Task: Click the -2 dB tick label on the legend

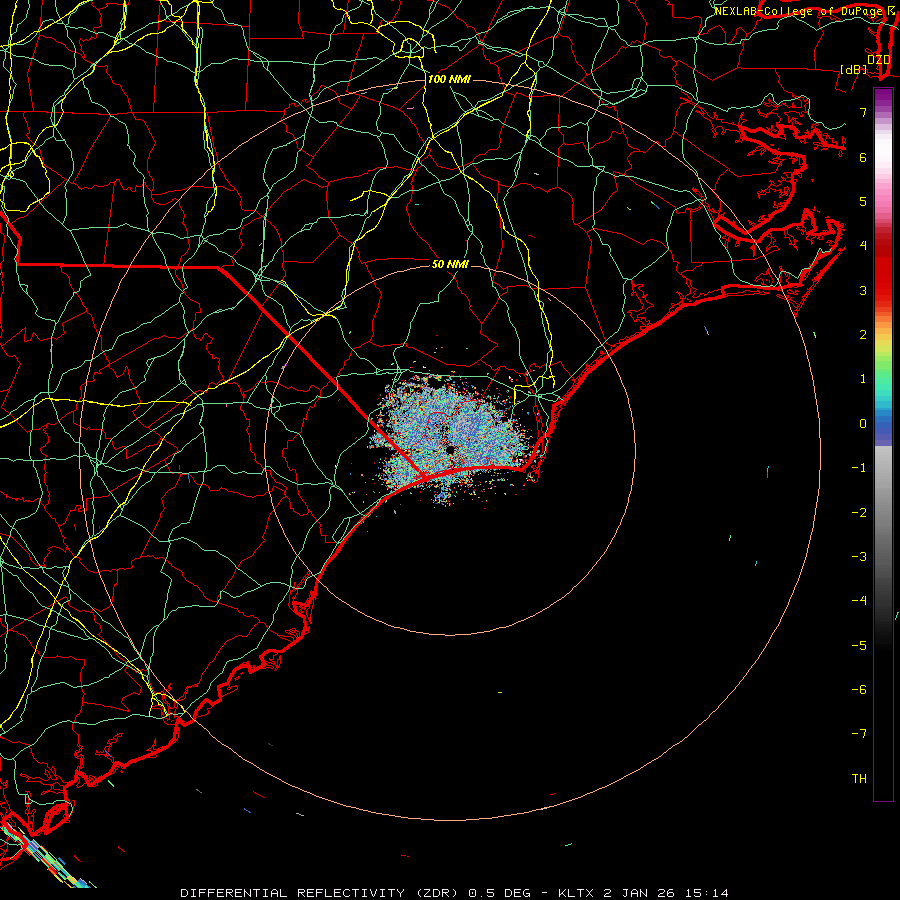Action: click(859, 513)
